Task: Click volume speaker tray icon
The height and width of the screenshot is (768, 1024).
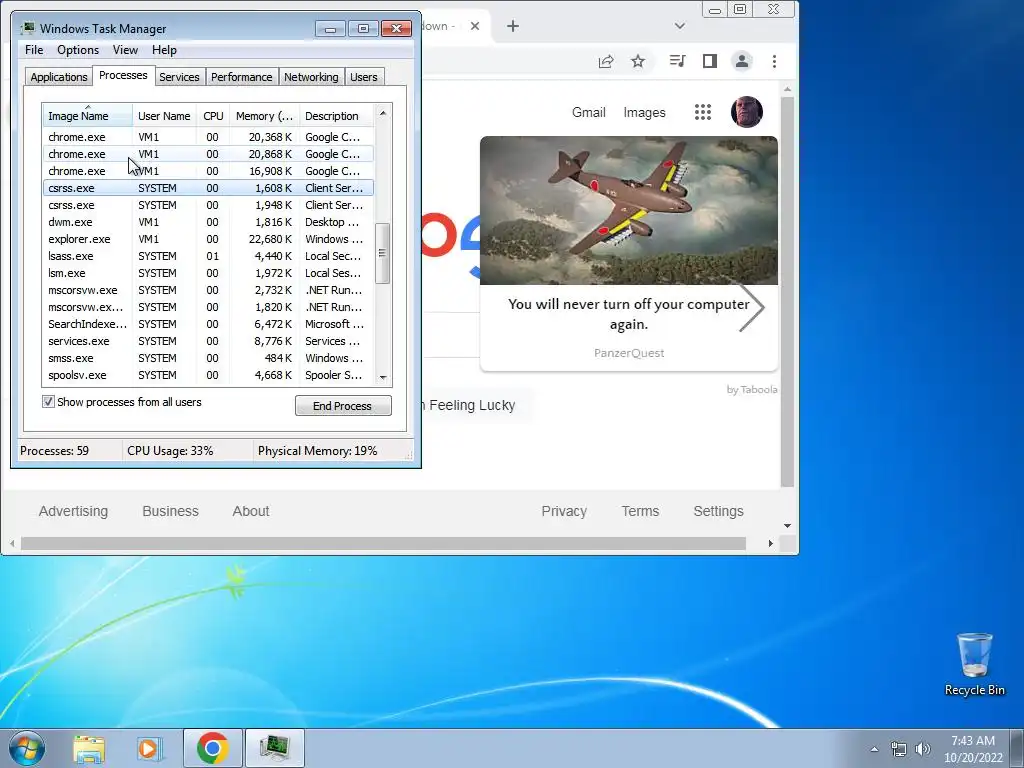Action: click(923, 749)
